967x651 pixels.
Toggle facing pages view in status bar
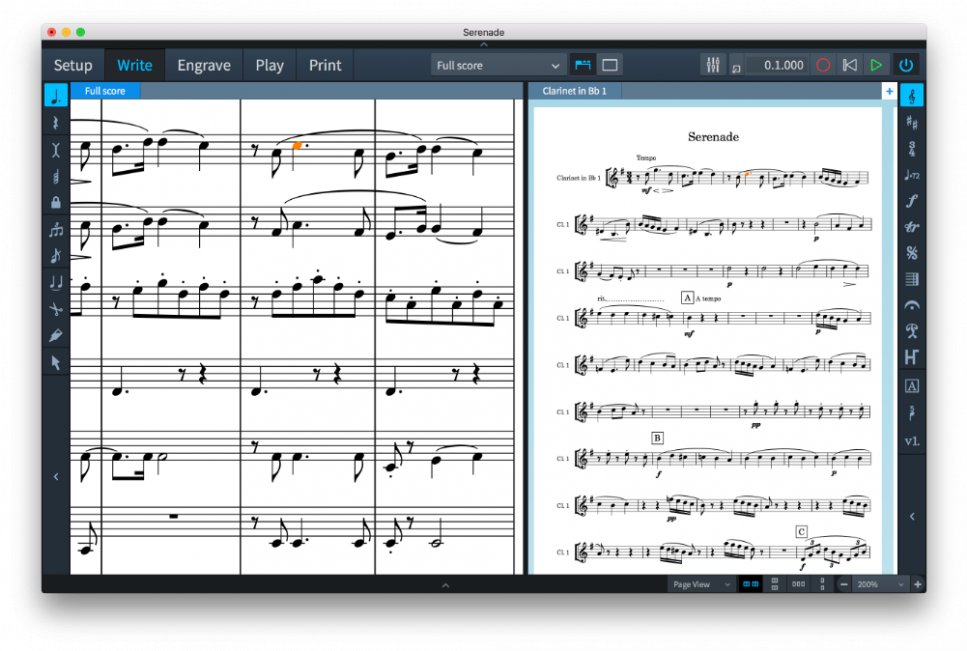(752, 584)
